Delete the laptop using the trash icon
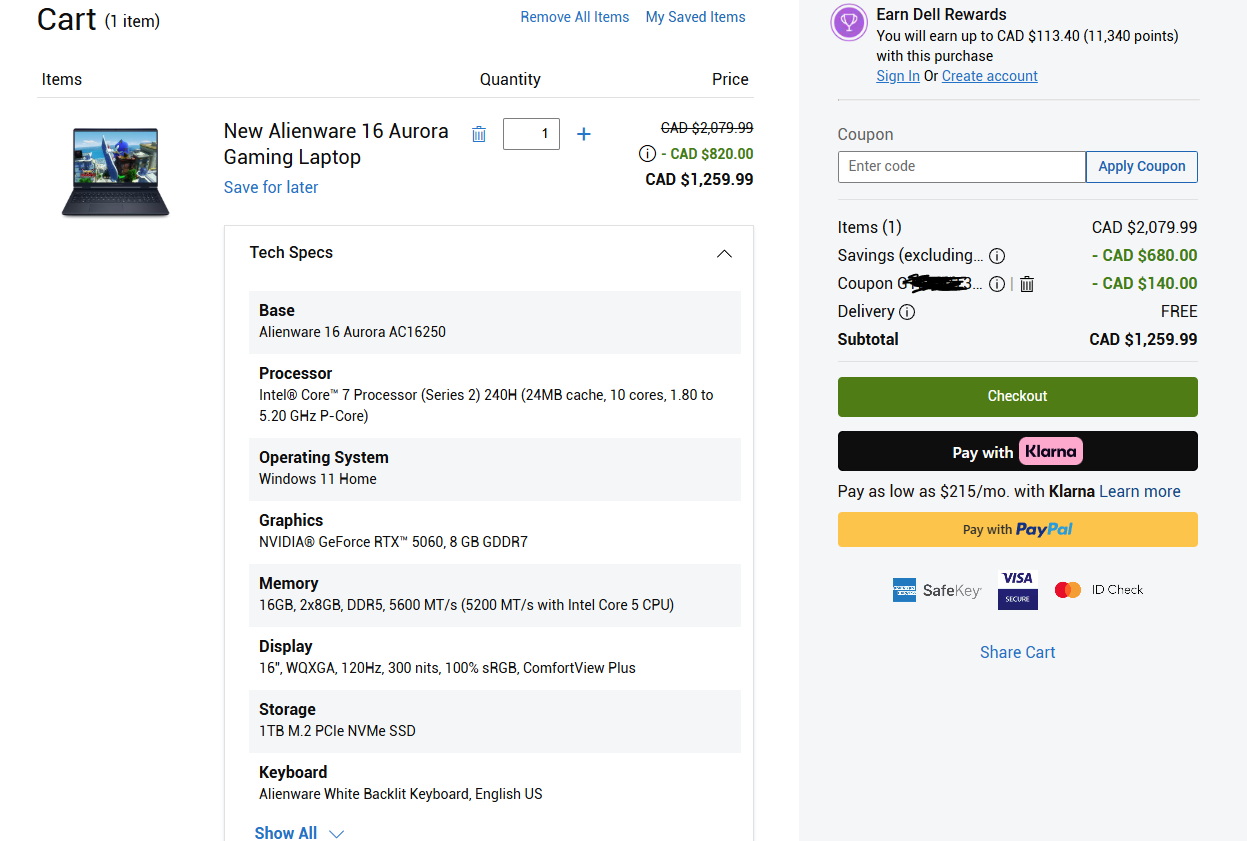Image resolution: width=1247 pixels, height=841 pixels. 479,134
